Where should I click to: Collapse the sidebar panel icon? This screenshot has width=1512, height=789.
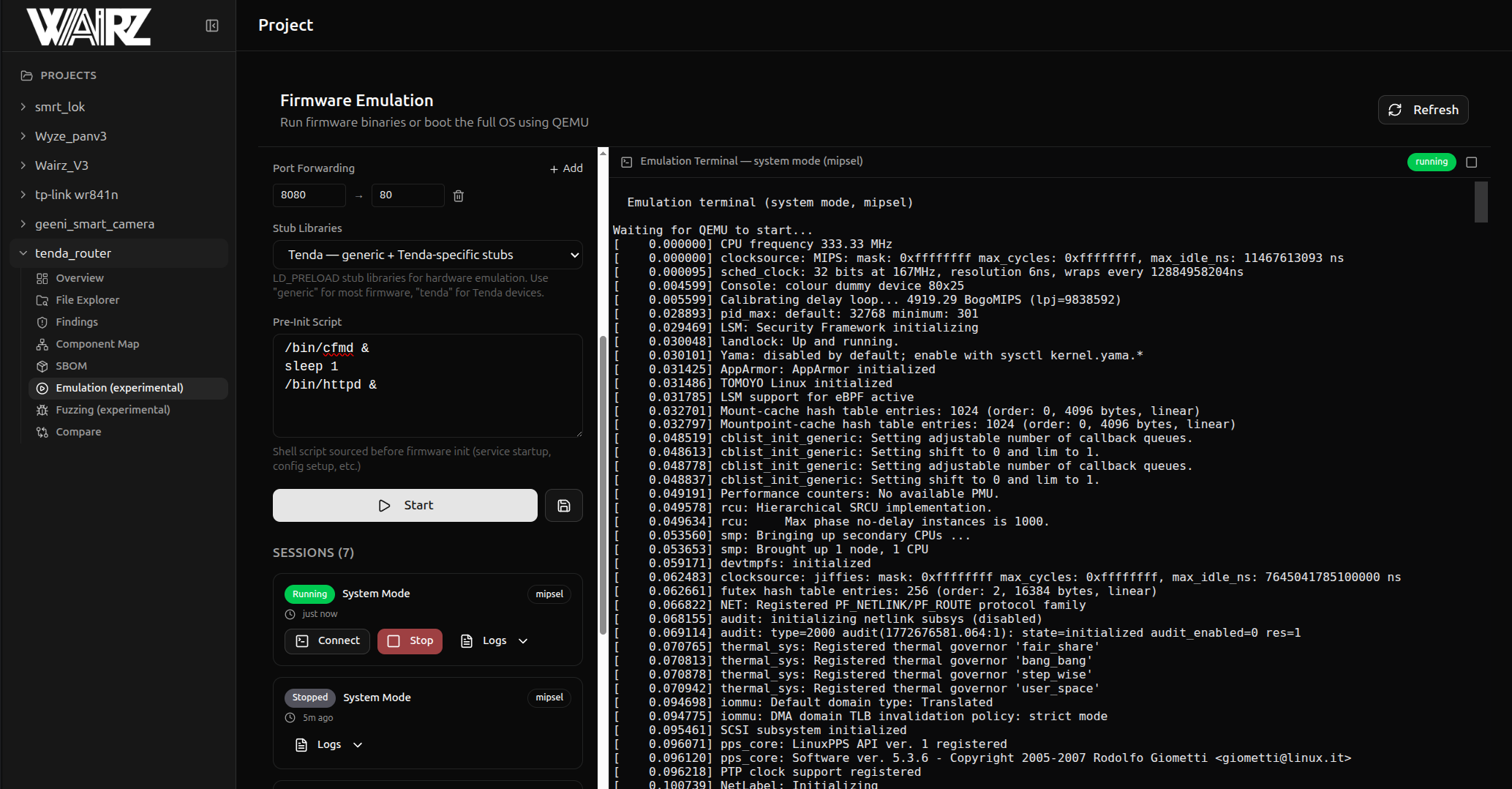click(x=212, y=26)
